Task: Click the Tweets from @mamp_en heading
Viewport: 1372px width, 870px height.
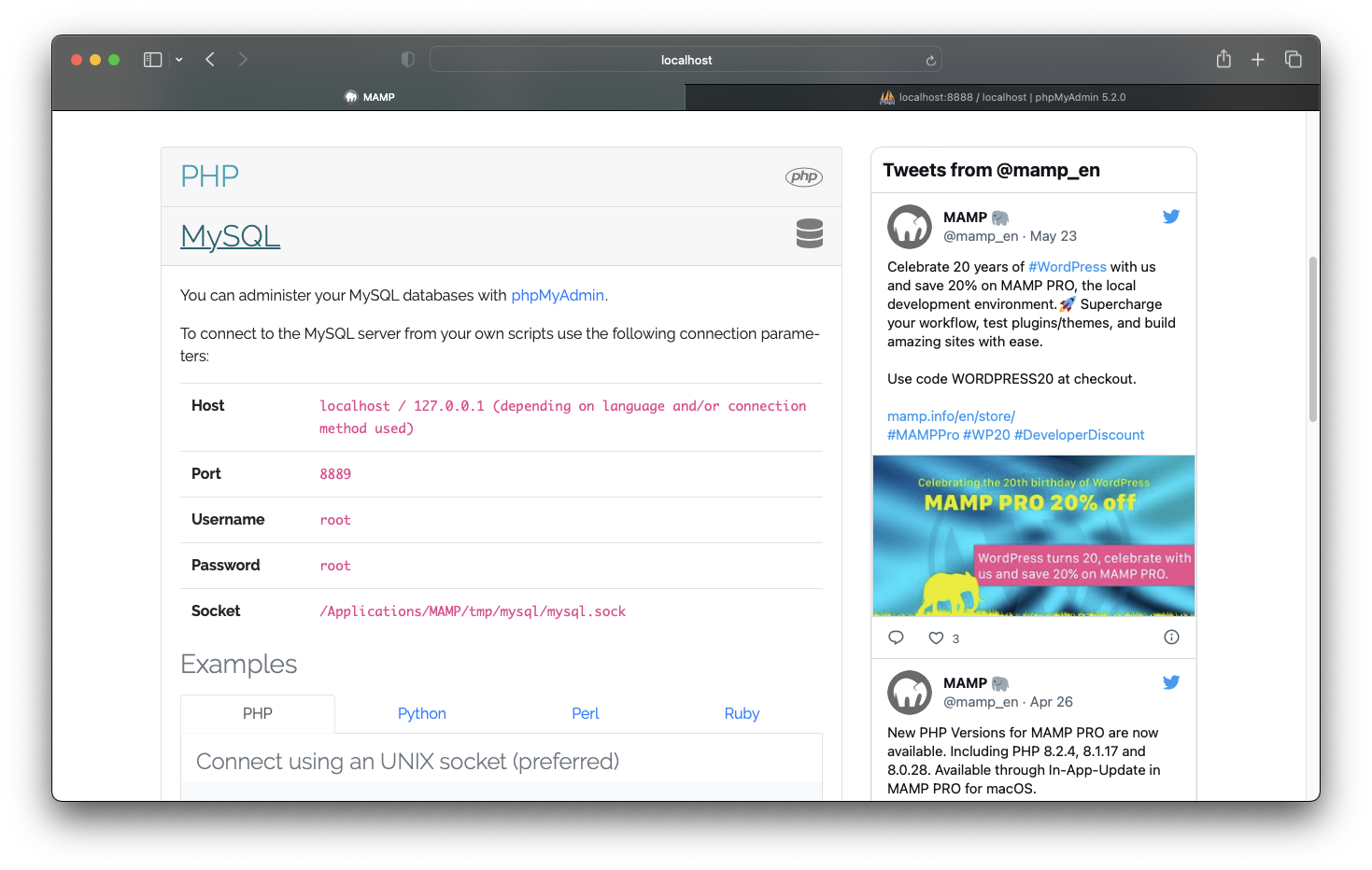Action: pyautogui.click(x=991, y=170)
